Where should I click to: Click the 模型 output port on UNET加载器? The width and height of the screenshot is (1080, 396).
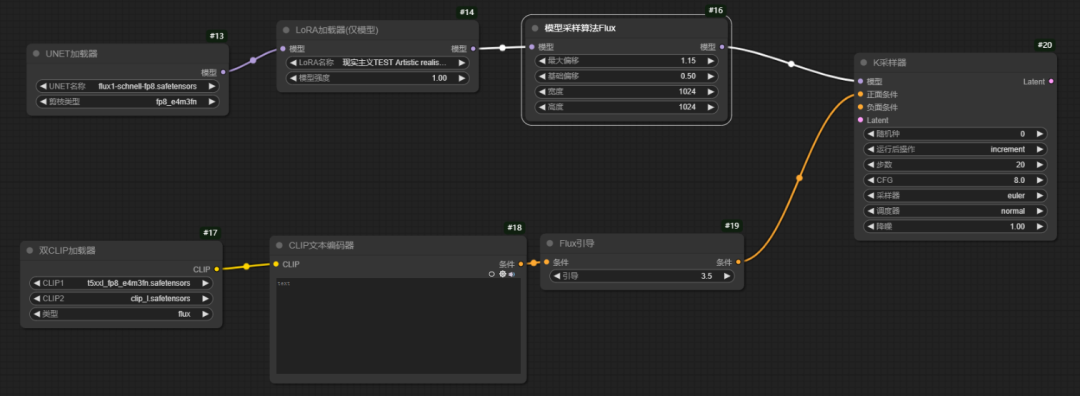(223, 72)
